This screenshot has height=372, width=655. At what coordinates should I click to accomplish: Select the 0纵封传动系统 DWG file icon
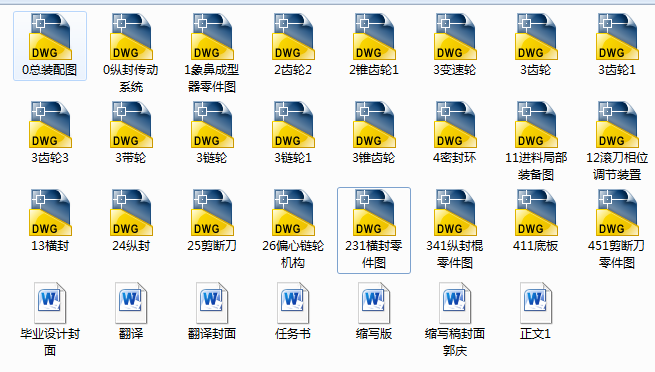coord(131,37)
